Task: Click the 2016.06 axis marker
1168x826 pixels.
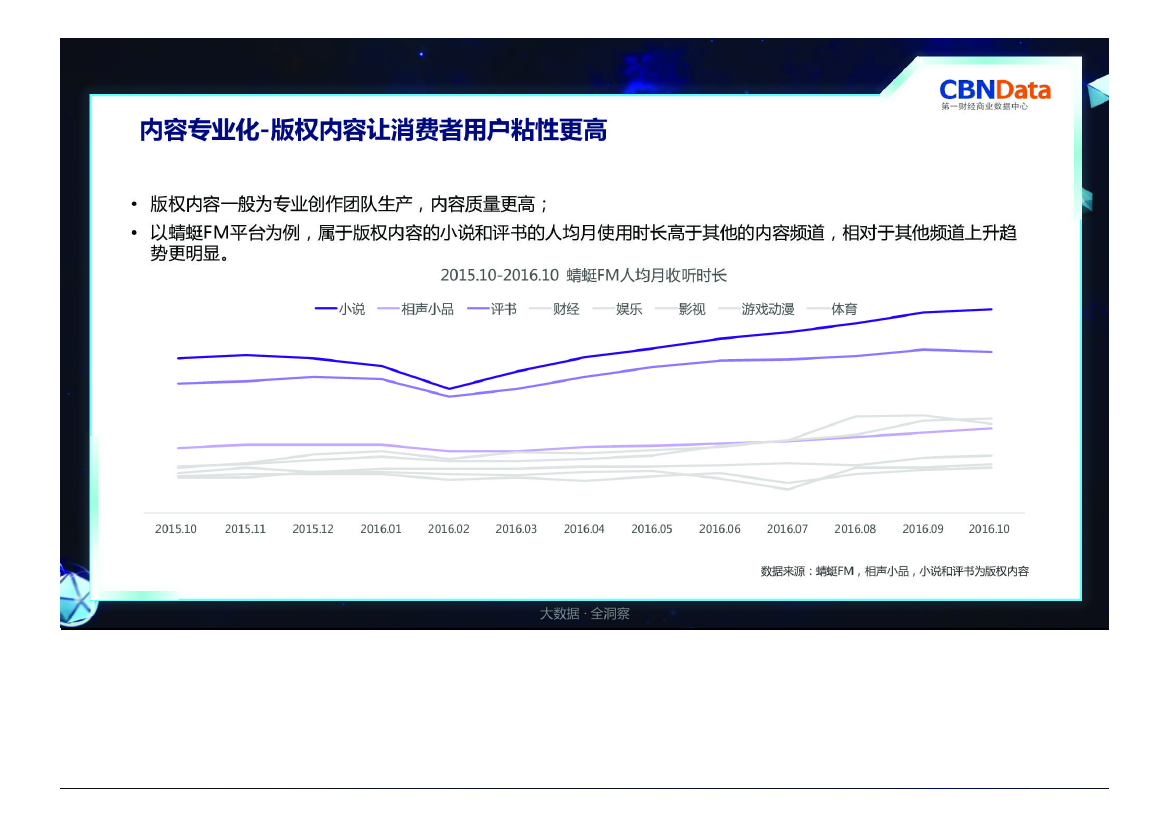Action: pos(719,529)
